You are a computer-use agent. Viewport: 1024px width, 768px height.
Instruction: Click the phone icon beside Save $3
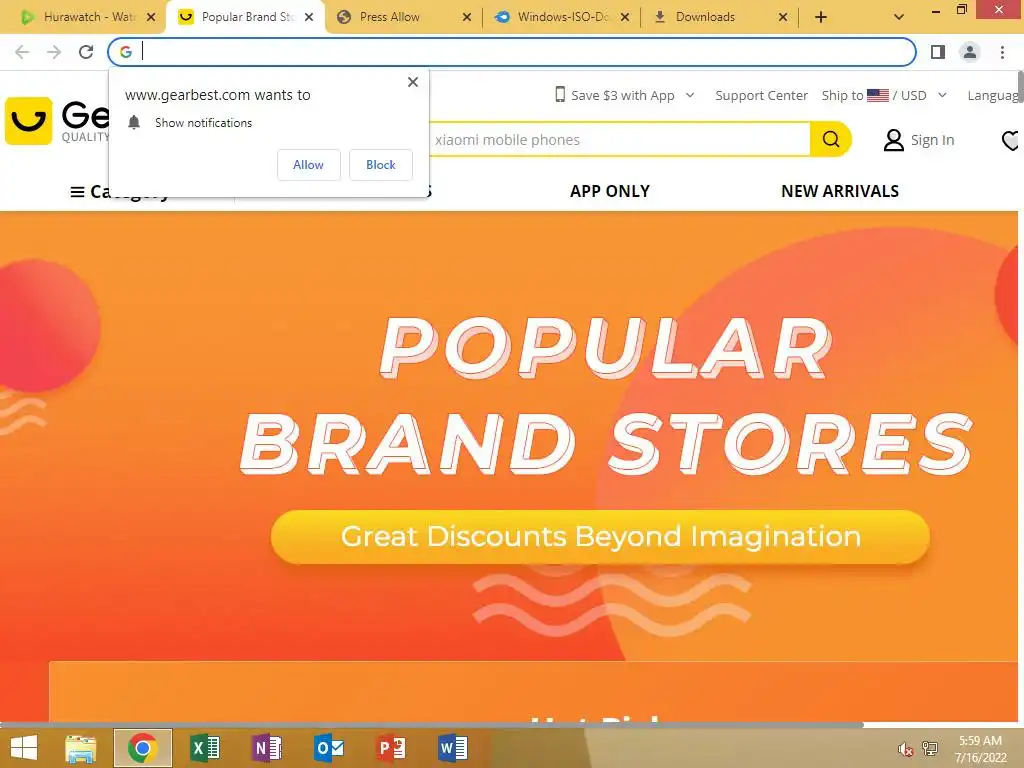coord(560,95)
